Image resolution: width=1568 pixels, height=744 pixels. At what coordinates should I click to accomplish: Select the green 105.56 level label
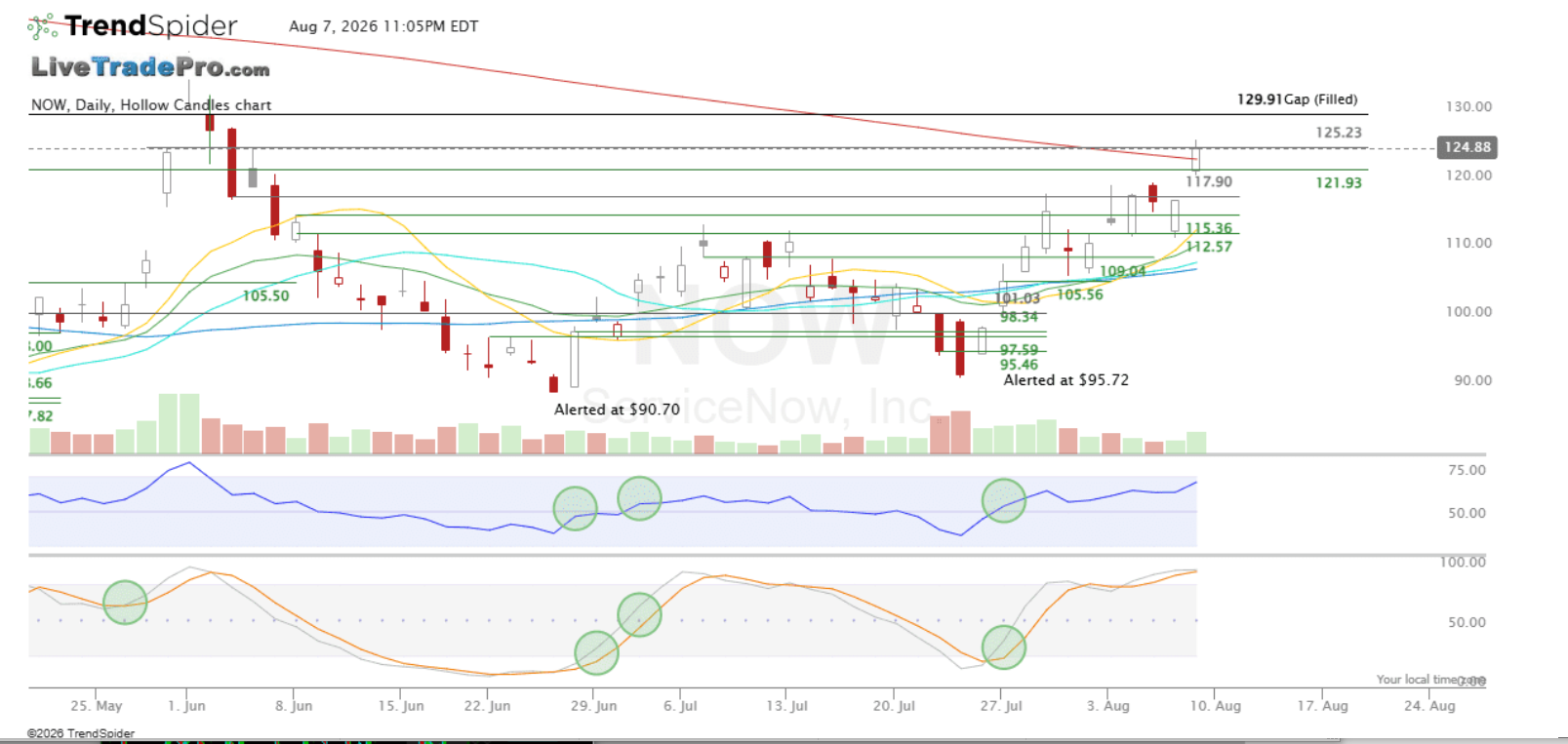(x=1080, y=294)
